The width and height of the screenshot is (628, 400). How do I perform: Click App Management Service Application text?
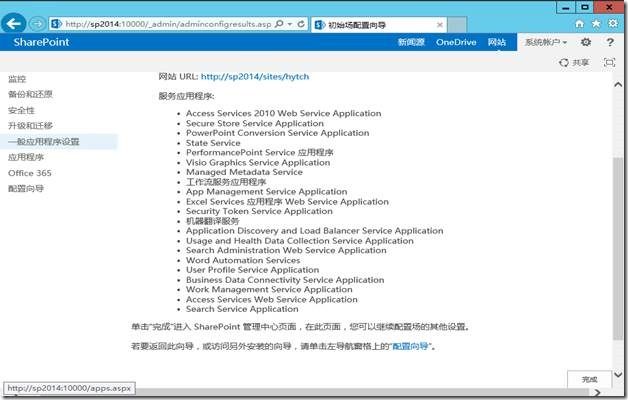coord(266,192)
